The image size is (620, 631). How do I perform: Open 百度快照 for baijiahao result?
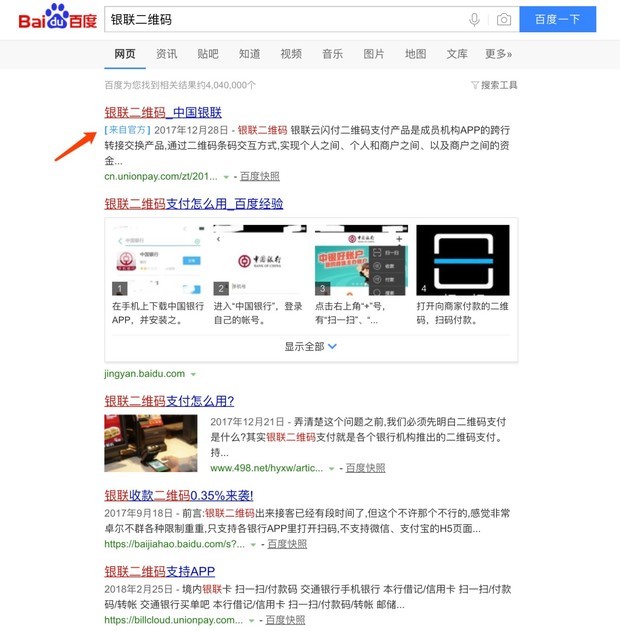pyautogui.click(x=287, y=544)
